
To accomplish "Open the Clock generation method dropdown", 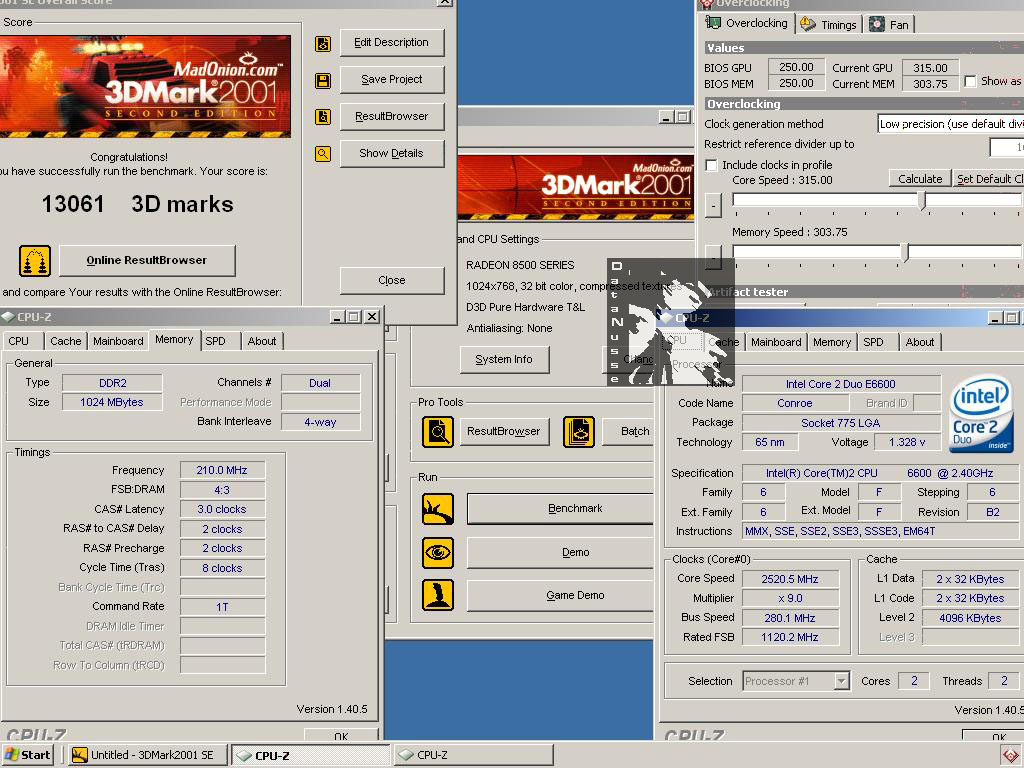I will coord(950,124).
